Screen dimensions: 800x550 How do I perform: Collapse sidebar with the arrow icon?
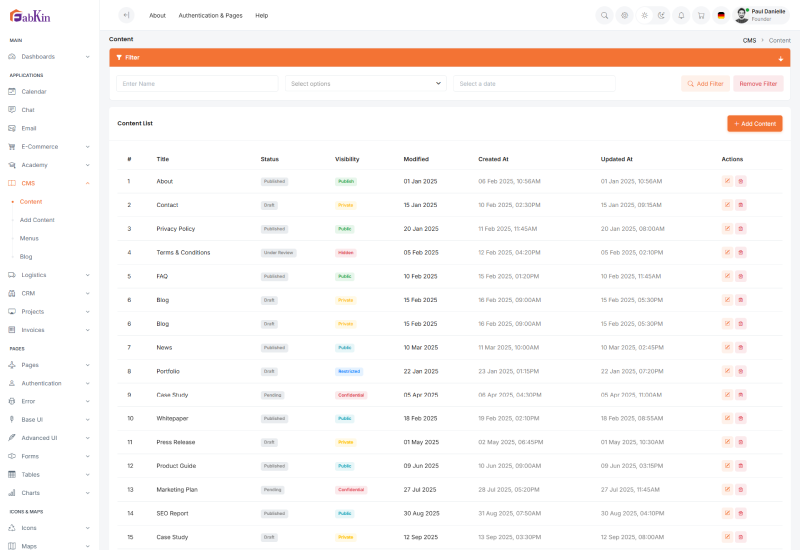125,15
